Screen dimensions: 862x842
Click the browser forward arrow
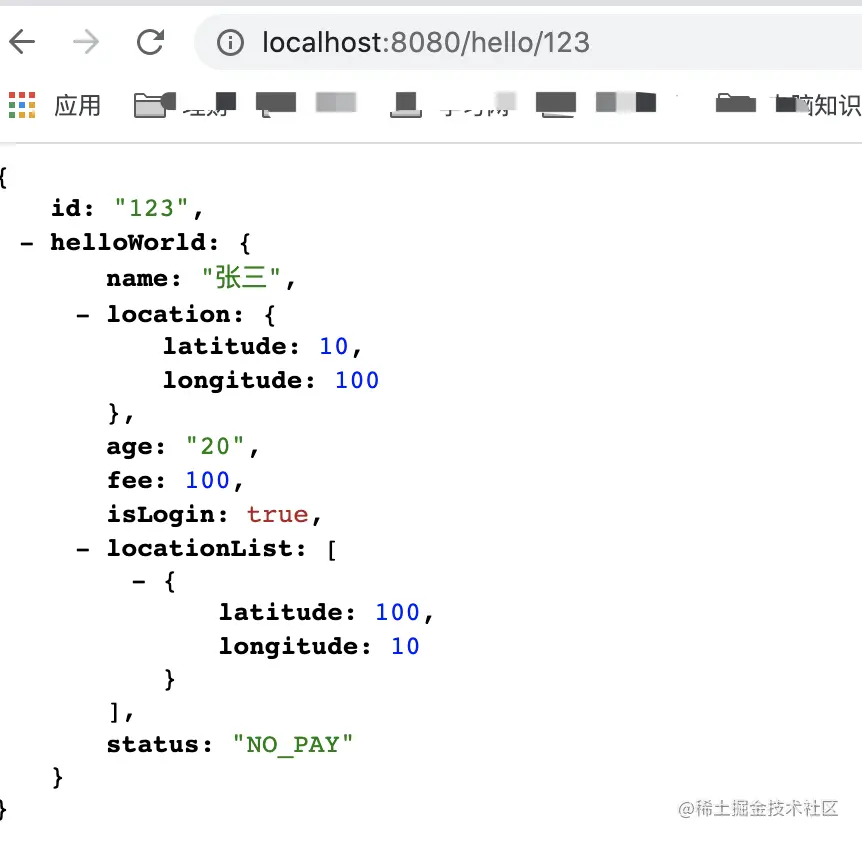point(85,42)
